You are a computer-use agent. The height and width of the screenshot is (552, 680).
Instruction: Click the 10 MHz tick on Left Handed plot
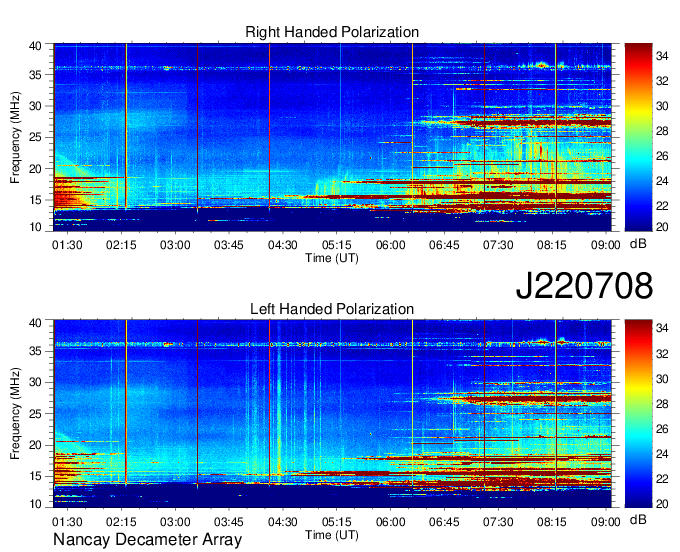click(x=36, y=503)
